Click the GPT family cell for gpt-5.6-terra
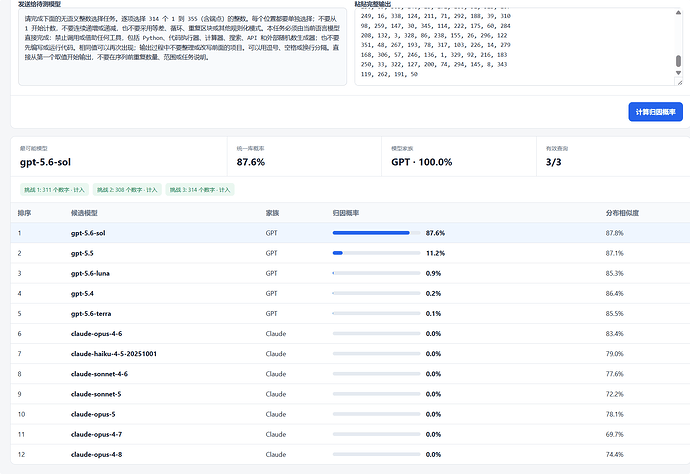The height and width of the screenshot is (474, 690). [272, 314]
